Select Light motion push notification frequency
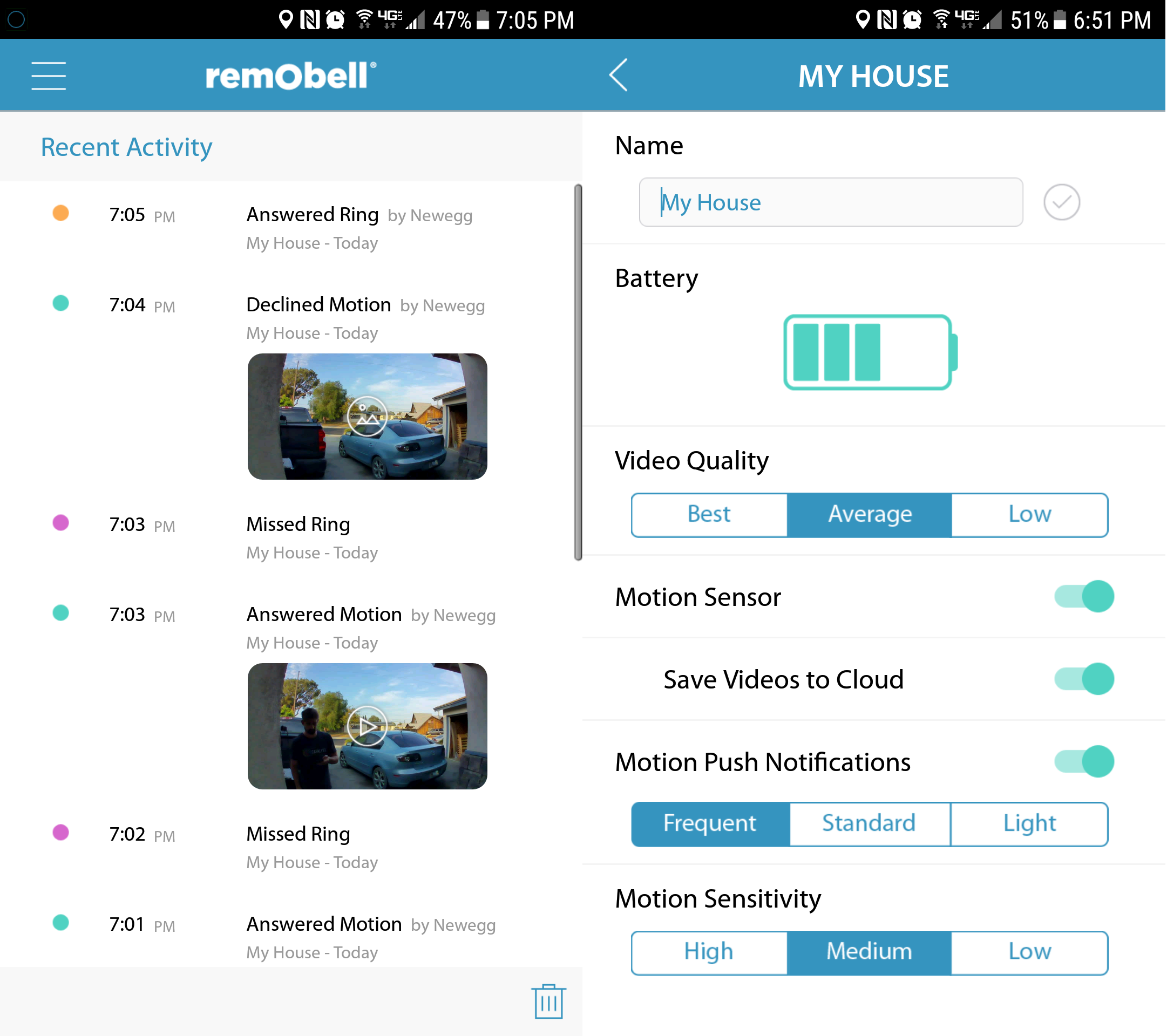 [1029, 824]
